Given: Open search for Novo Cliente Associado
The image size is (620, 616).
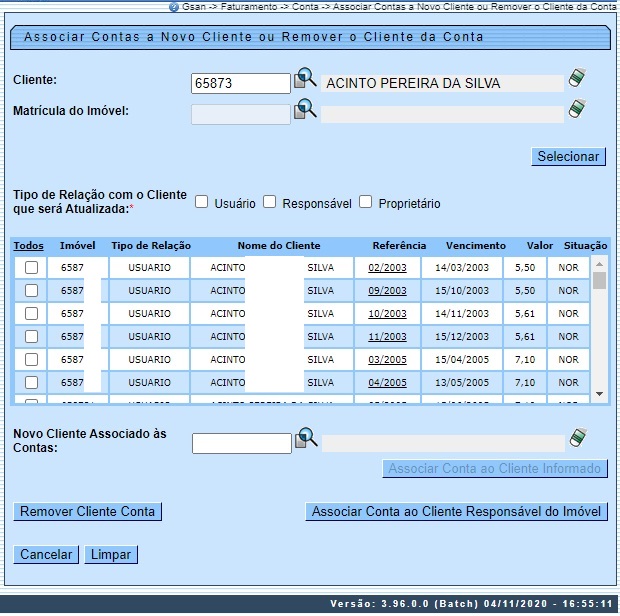Looking at the screenshot, I should 304,439.
